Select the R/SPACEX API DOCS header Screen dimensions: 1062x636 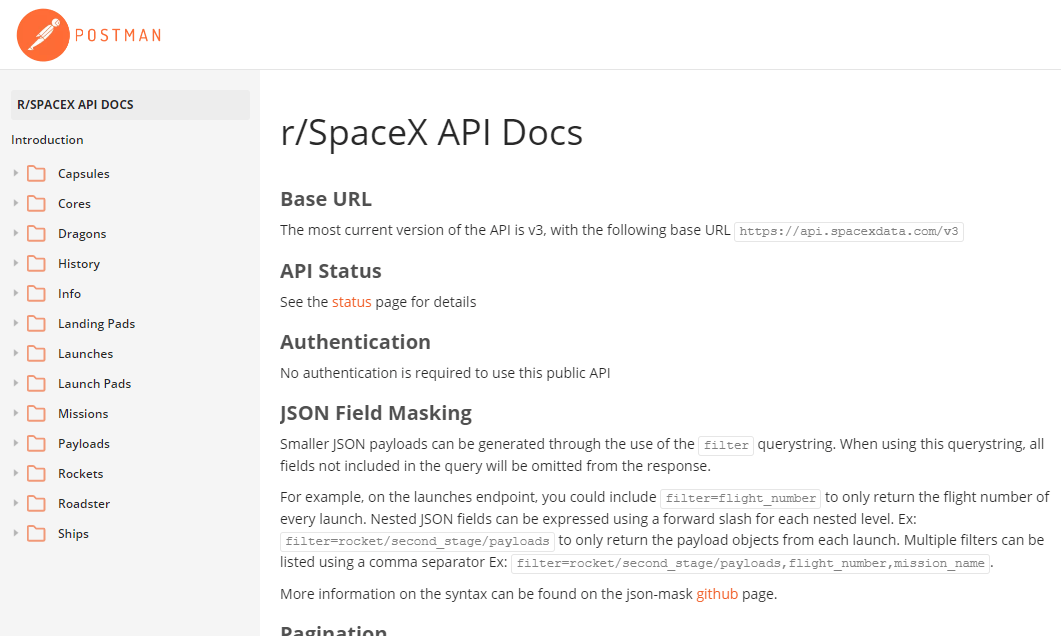click(75, 105)
